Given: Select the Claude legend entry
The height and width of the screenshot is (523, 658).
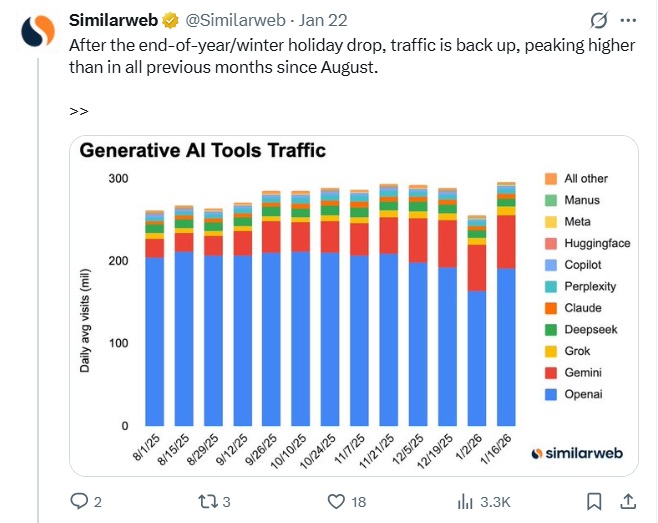Looking at the screenshot, I should [x=582, y=308].
